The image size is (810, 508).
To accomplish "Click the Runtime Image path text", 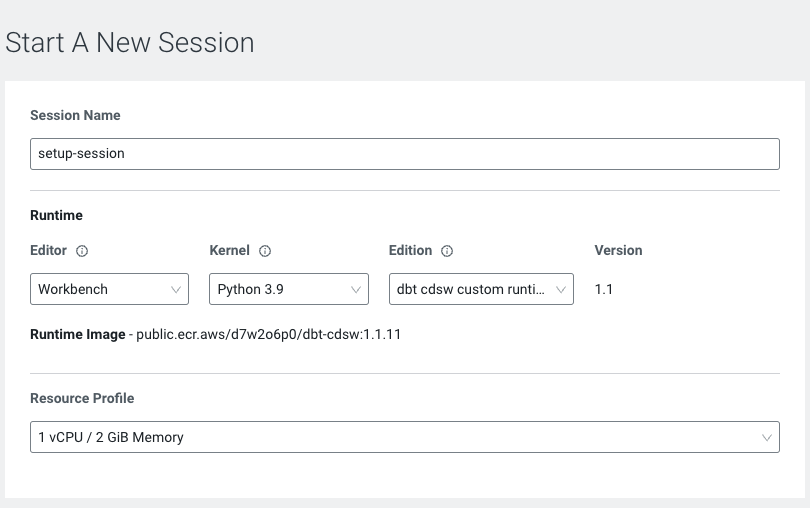I will 270,334.
